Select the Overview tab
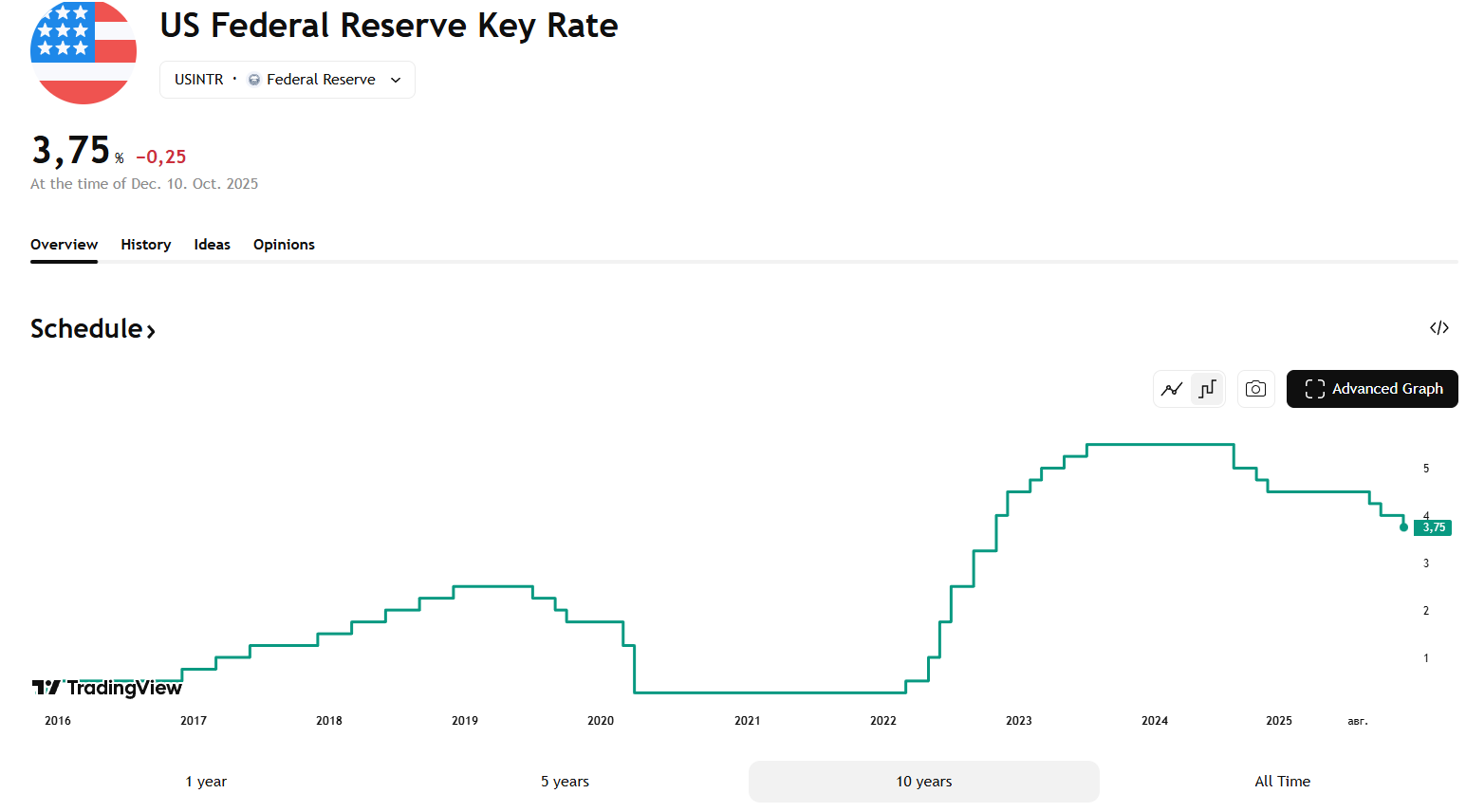 64,245
